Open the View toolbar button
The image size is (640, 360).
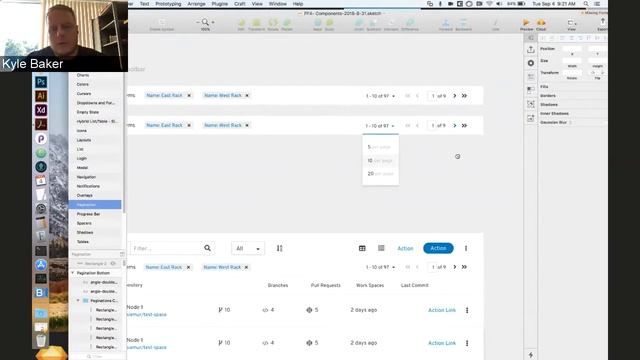[x=571, y=24]
